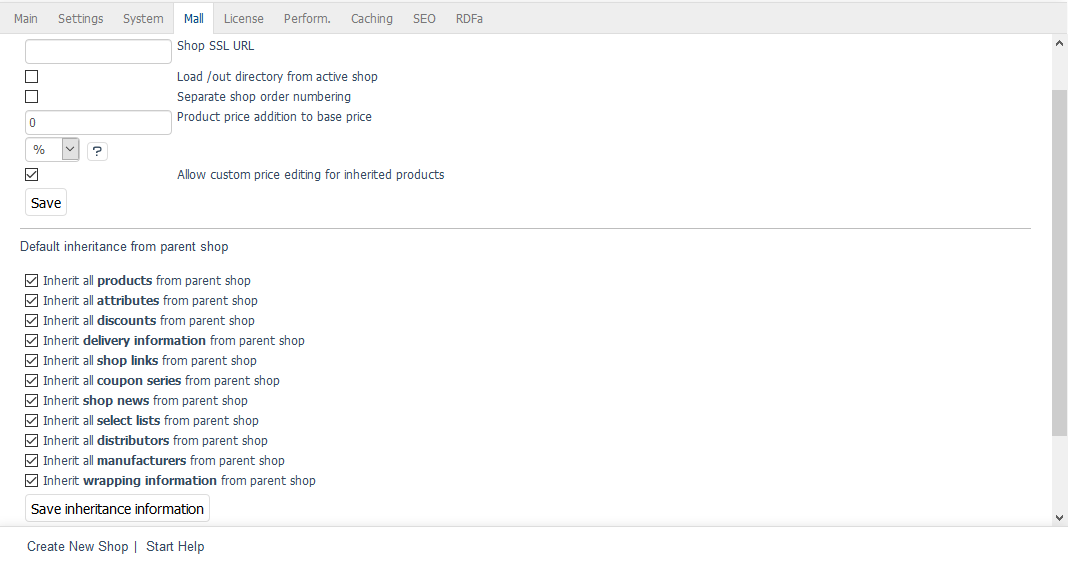1068x565 pixels.
Task: Click the Shop SSL URL input field
Action: 98,51
